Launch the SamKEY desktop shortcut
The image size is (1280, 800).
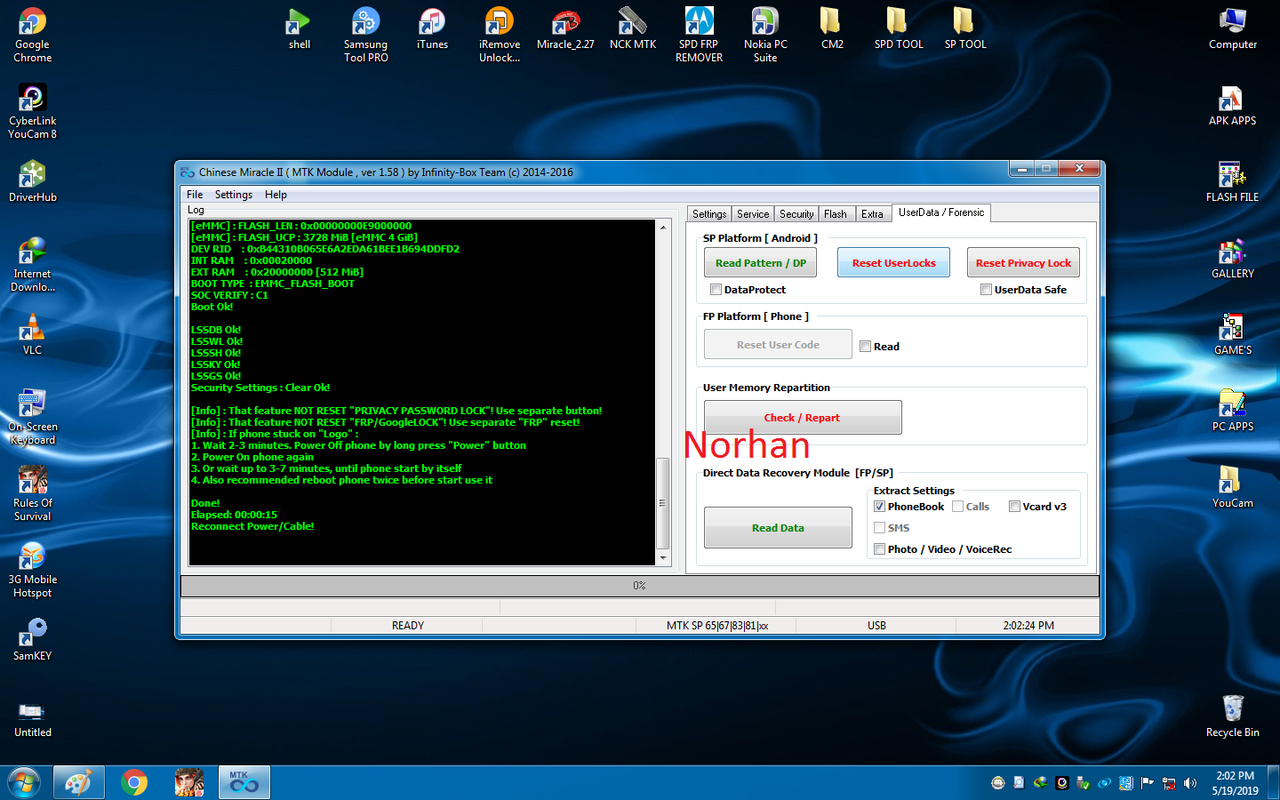pyautogui.click(x=32, y=641)
